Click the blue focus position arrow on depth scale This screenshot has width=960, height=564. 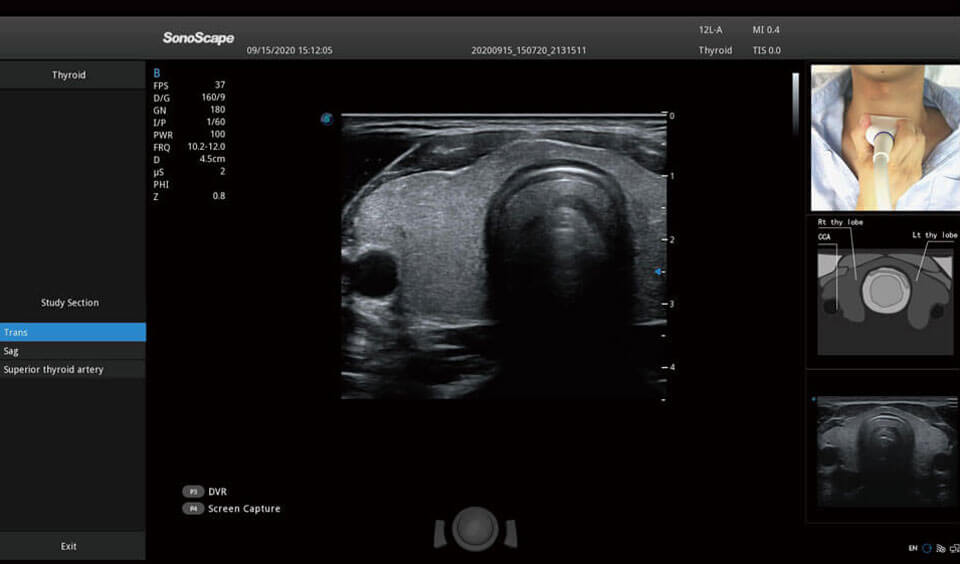point(657,272)
